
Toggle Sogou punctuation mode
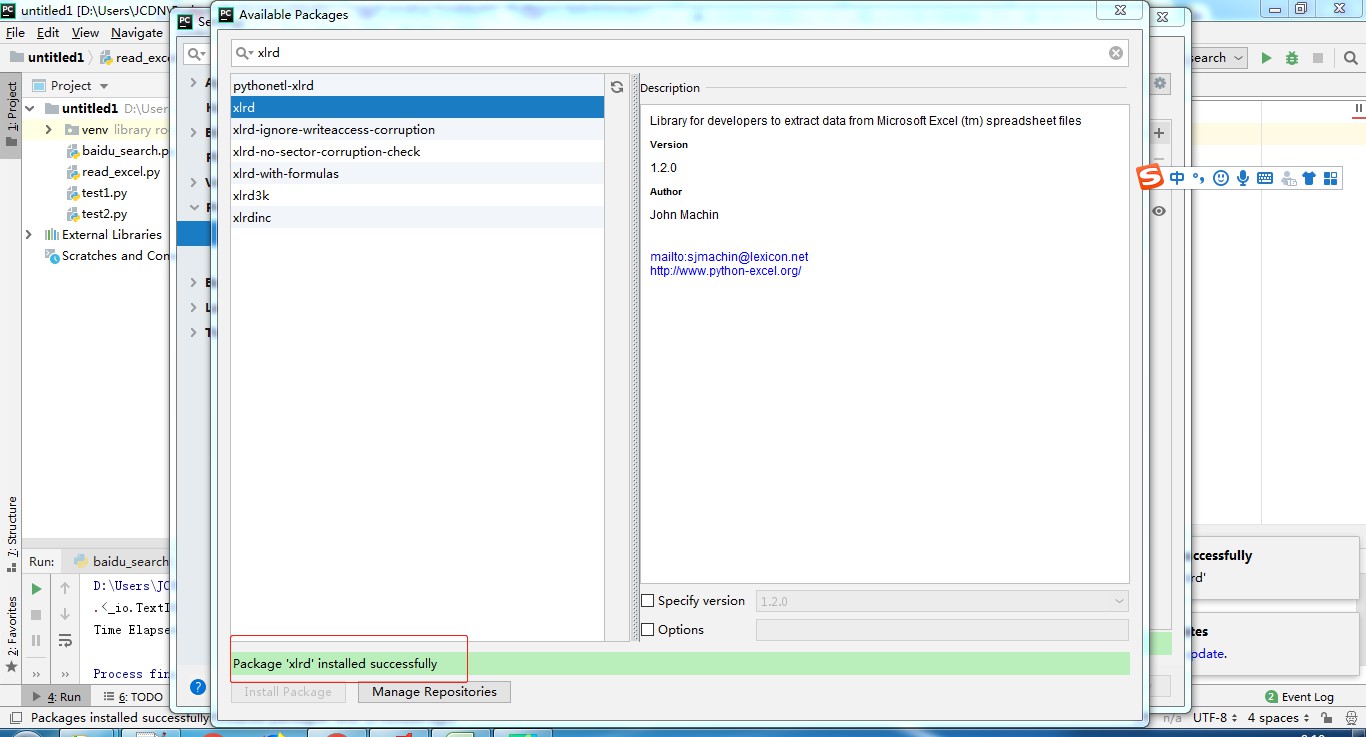[x=1198, y=178]
